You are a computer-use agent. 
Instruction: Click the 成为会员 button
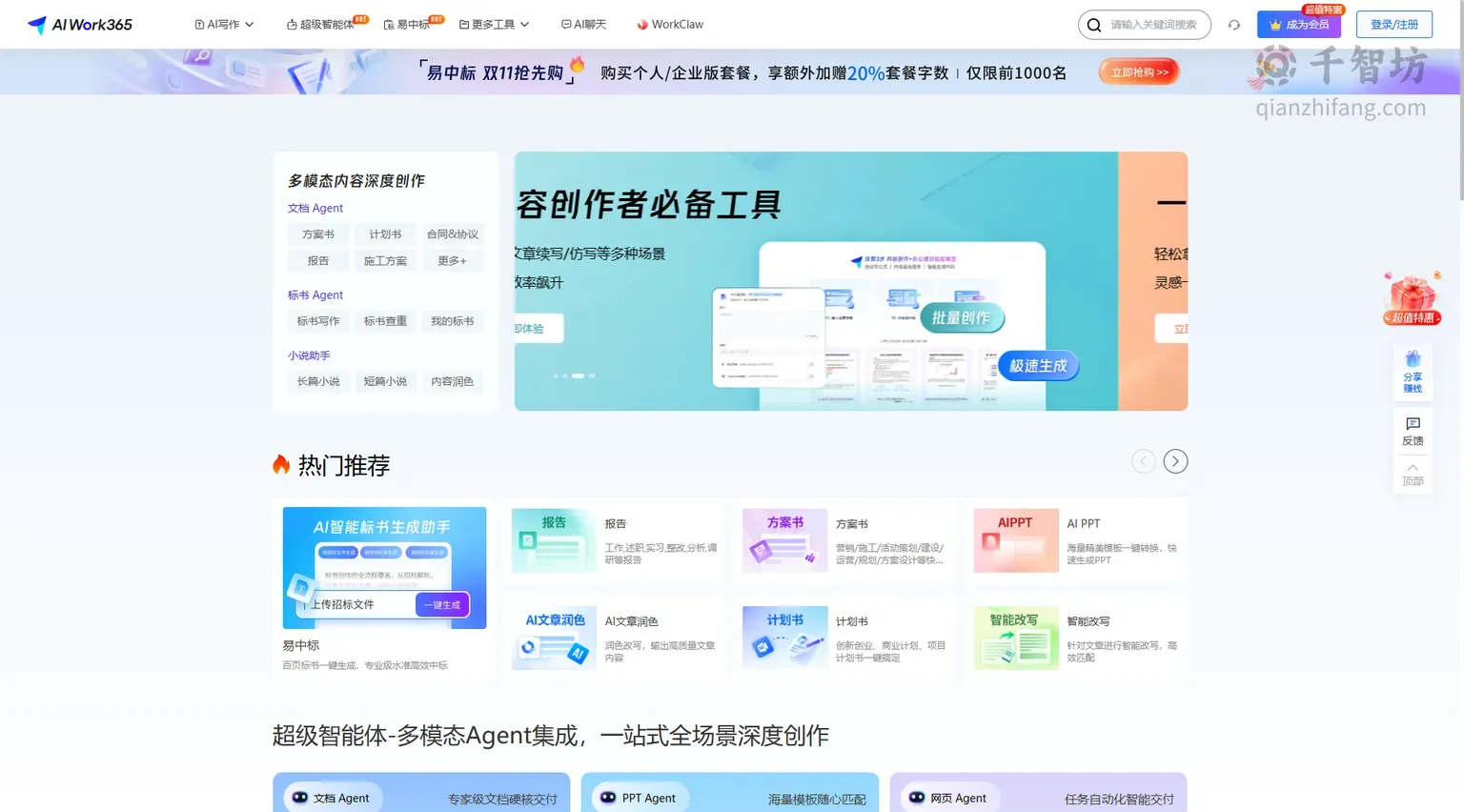pos(1299,25)
